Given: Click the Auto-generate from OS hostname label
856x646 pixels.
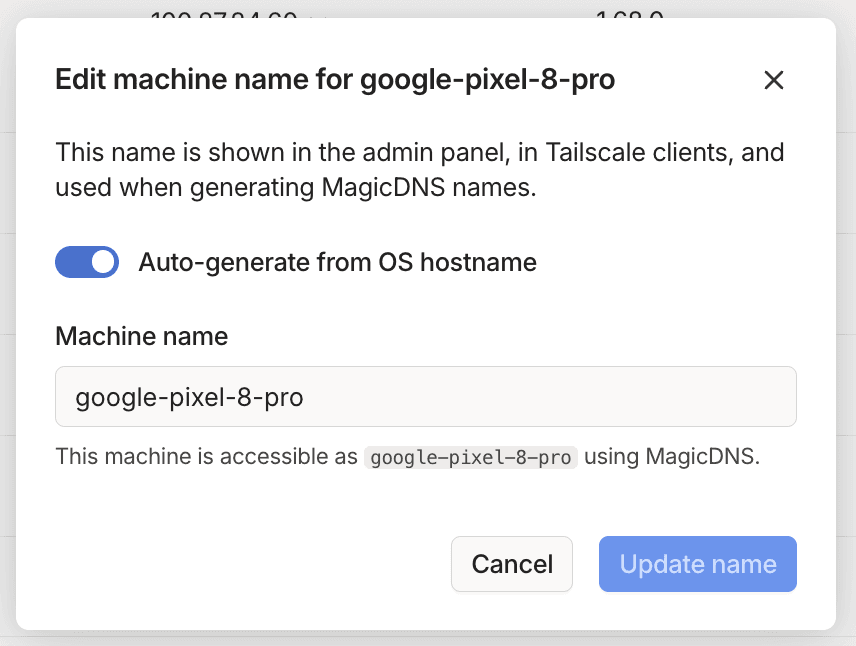Looking at the screenshot, I should pos(336,262).
